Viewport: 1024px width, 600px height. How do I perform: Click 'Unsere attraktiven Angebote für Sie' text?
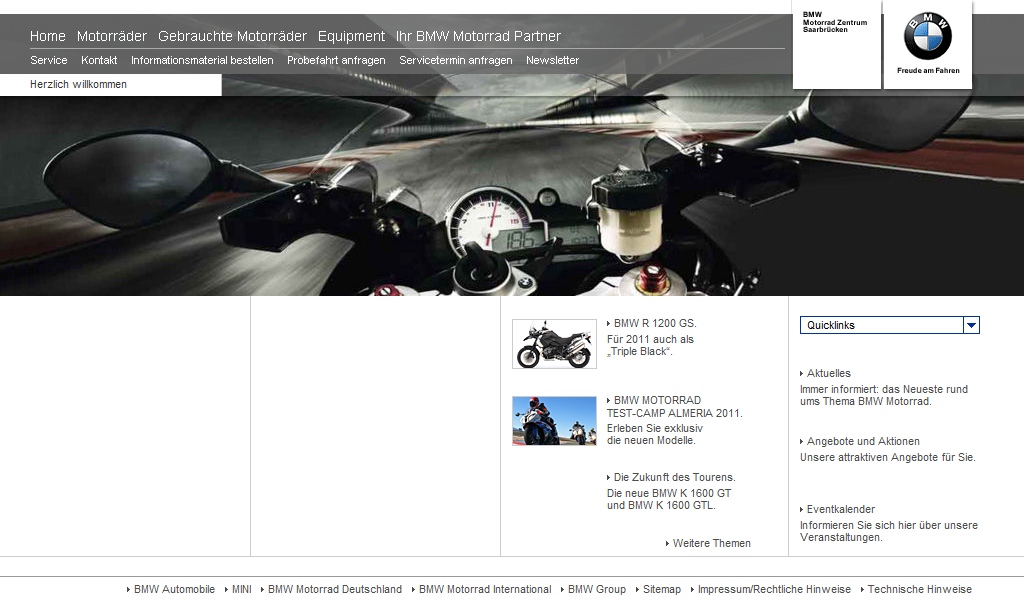pos(888,457)
